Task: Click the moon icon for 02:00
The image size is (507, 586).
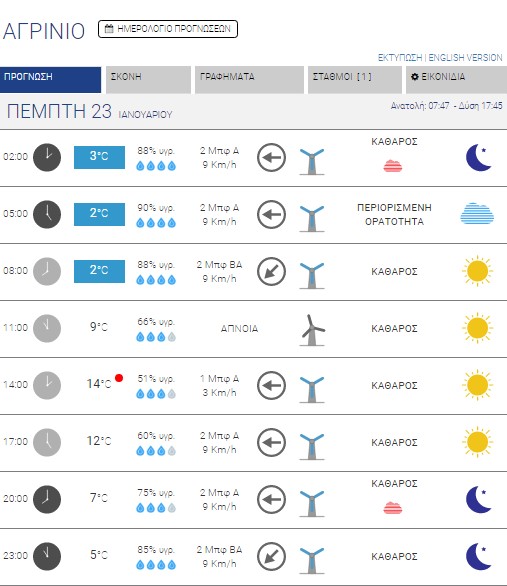Action: tap(479, 157)
